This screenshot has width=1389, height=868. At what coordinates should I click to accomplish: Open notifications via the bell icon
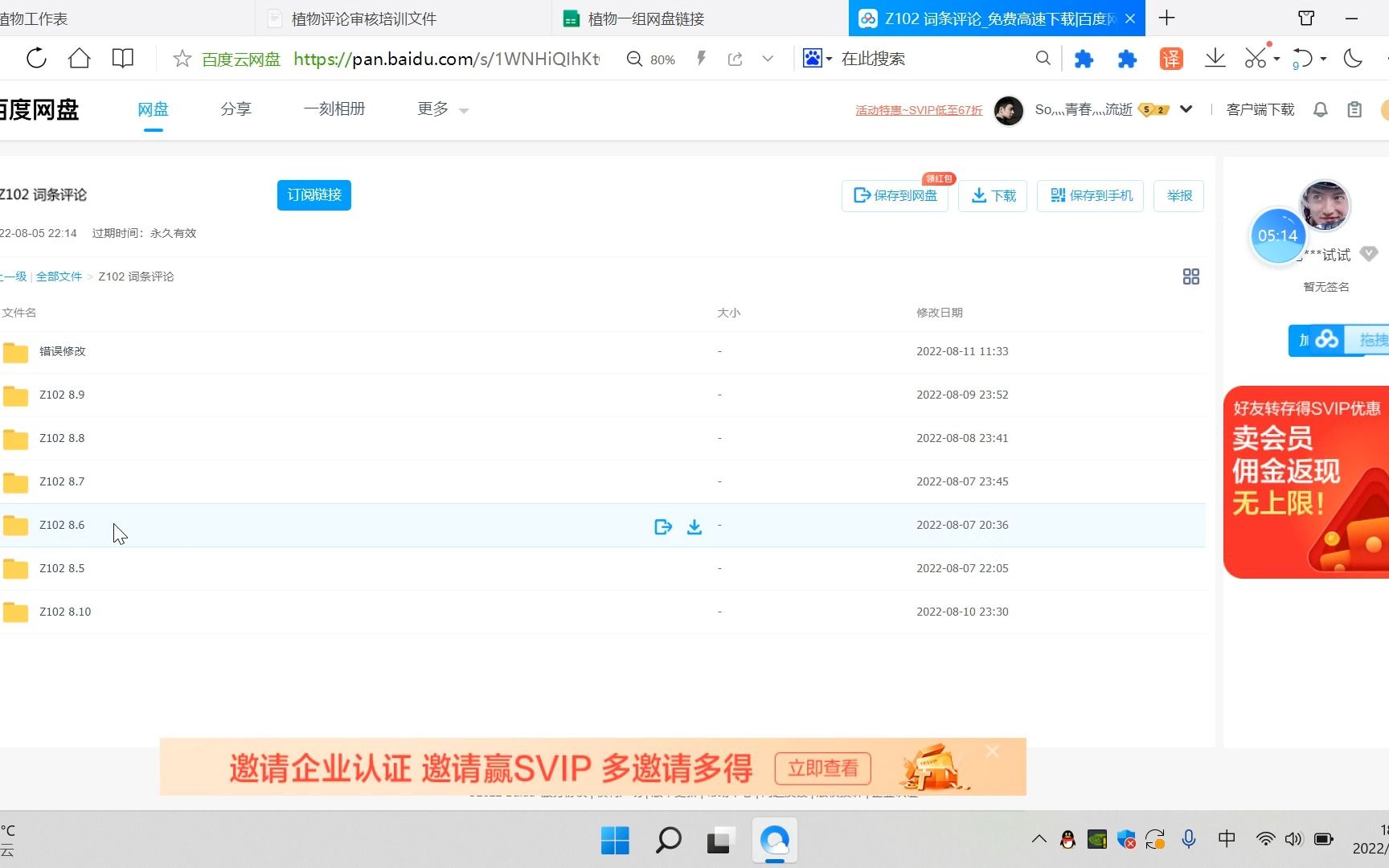pyautogui.click(x=1320, y=109)
